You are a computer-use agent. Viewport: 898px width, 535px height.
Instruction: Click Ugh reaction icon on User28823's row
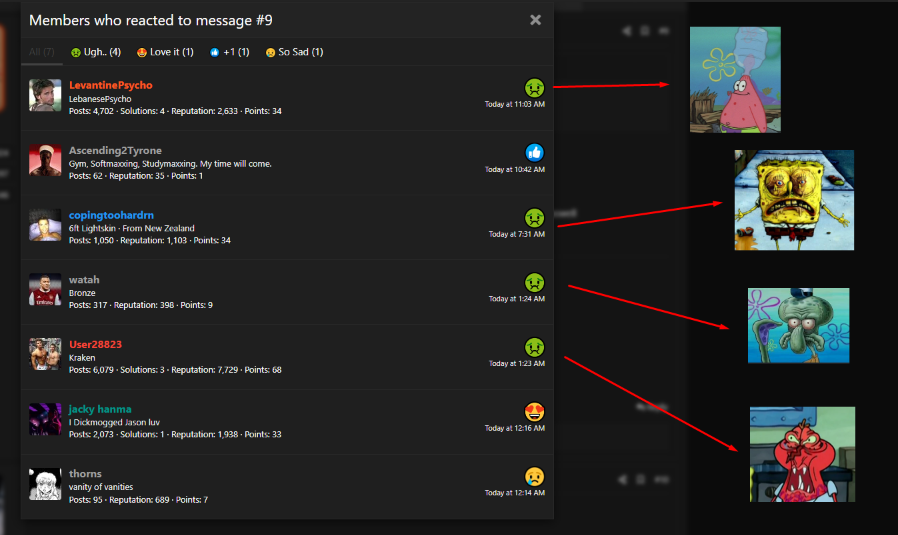pyautogui.click(x=534, y=347)
